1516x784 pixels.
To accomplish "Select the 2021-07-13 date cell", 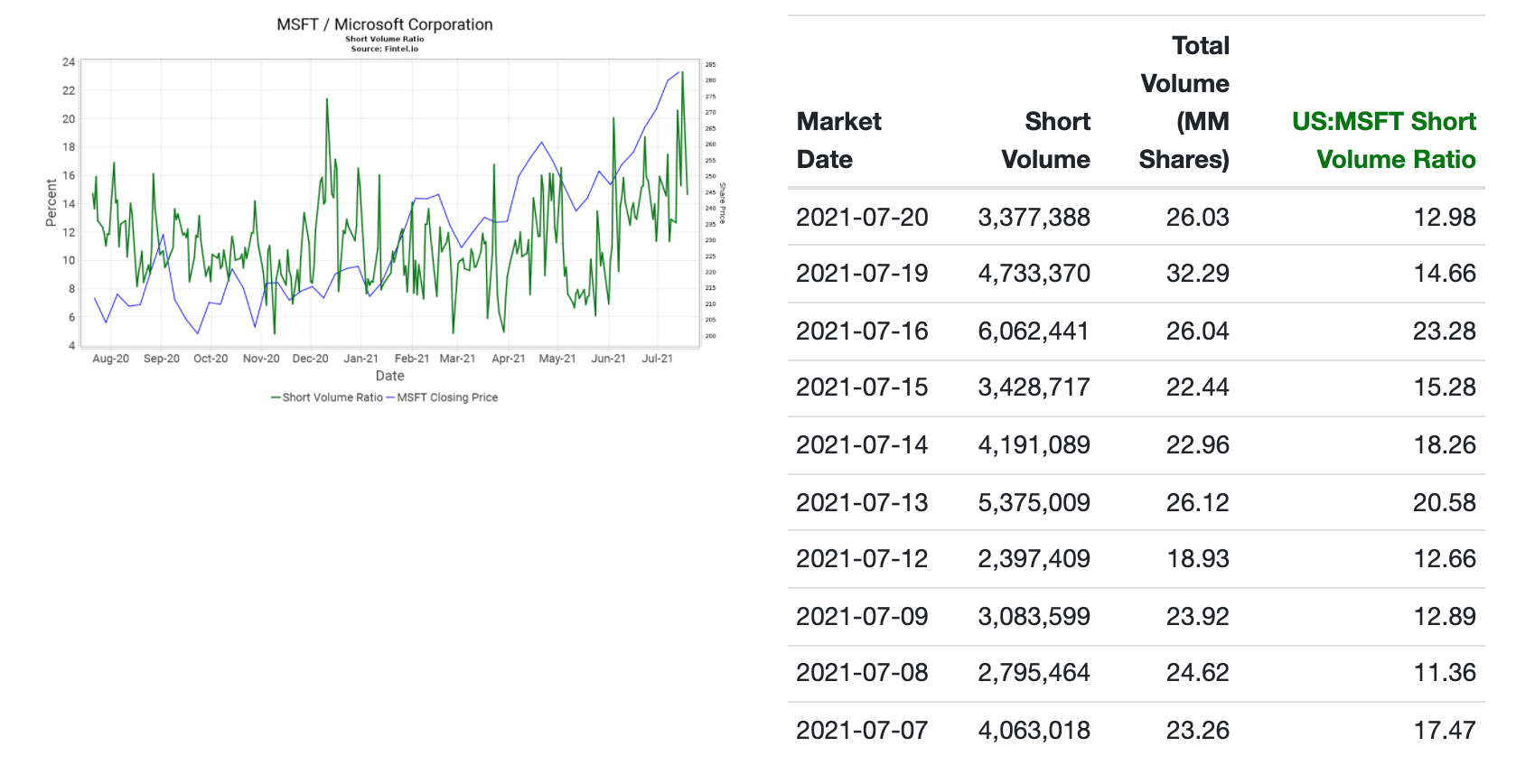I will (x=862, y=502).
